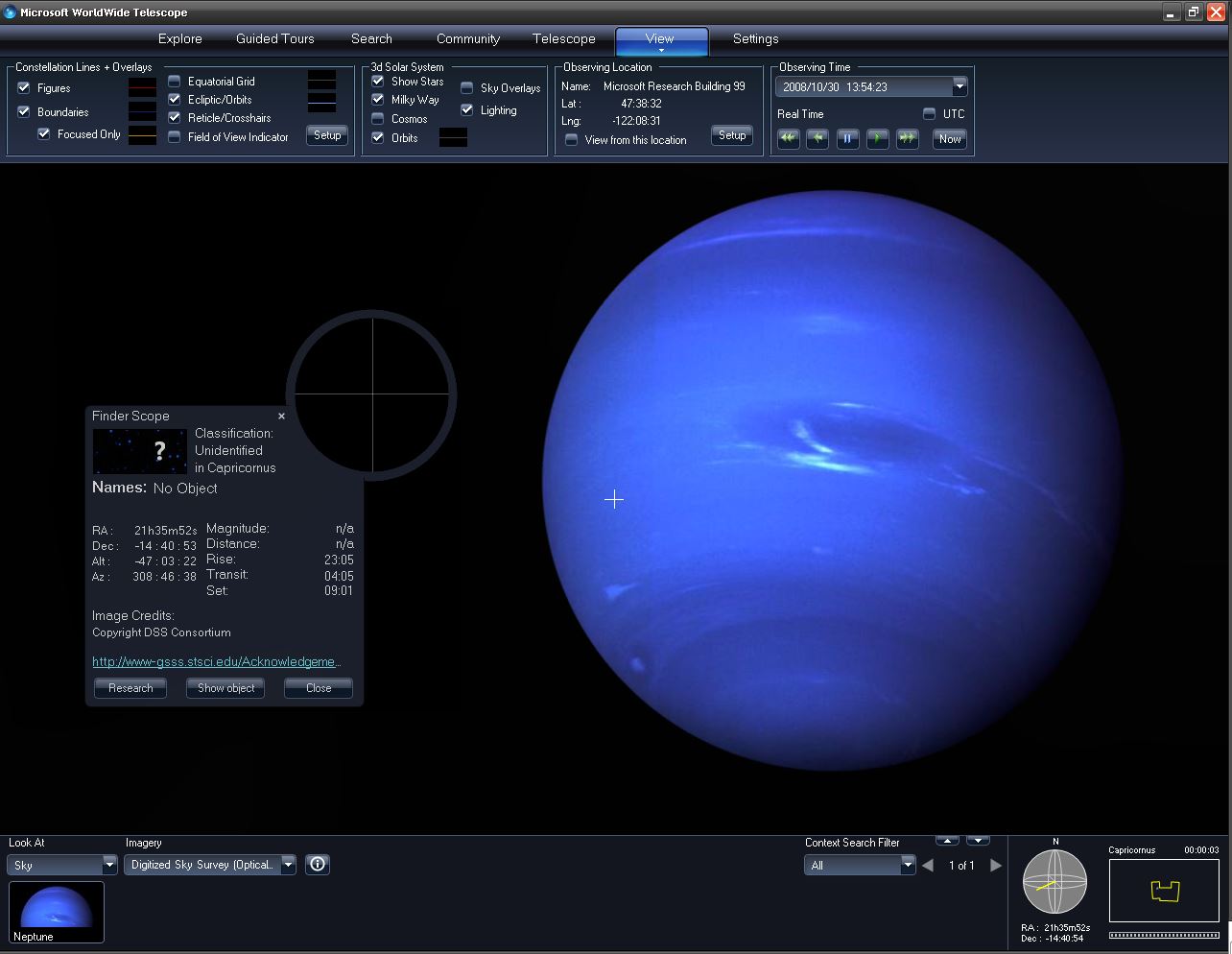Switch to the Search tab
The height and width of the screenshot is (954, 1232).
[371, 38]
